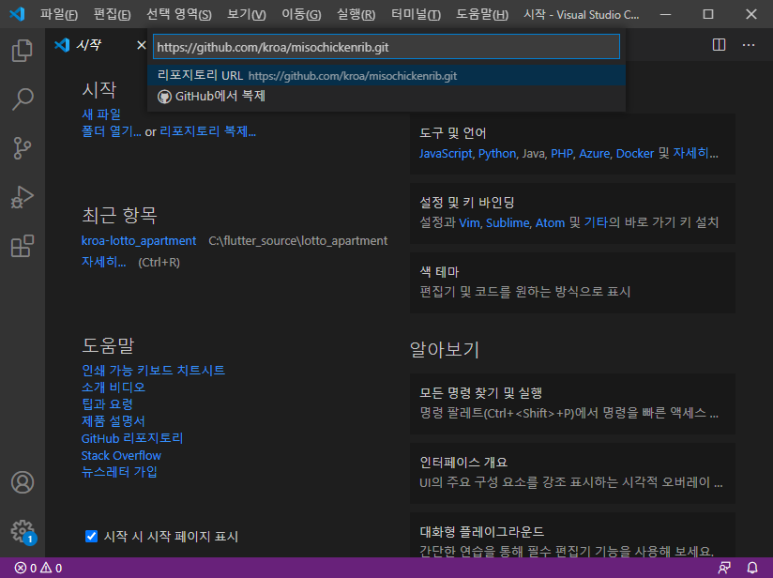The width and height of the screenshot is (773, 578).
Task: Open 제품 설명서 link
Action: click(113, 421)
